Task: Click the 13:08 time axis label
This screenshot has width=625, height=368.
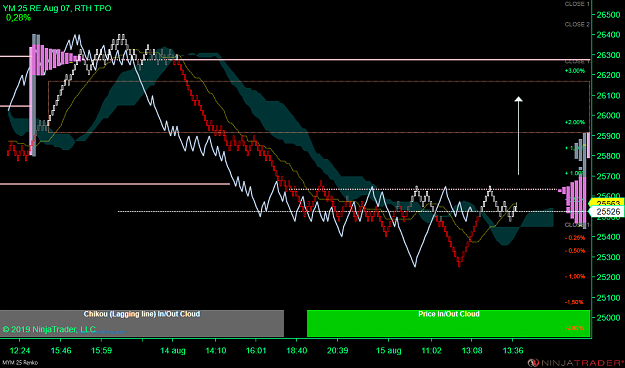Action: coord(472,350)
